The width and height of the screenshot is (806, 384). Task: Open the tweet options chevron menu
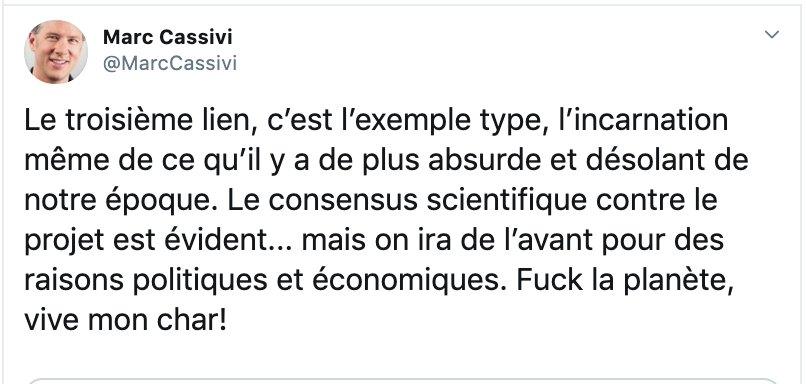(772, 35)
